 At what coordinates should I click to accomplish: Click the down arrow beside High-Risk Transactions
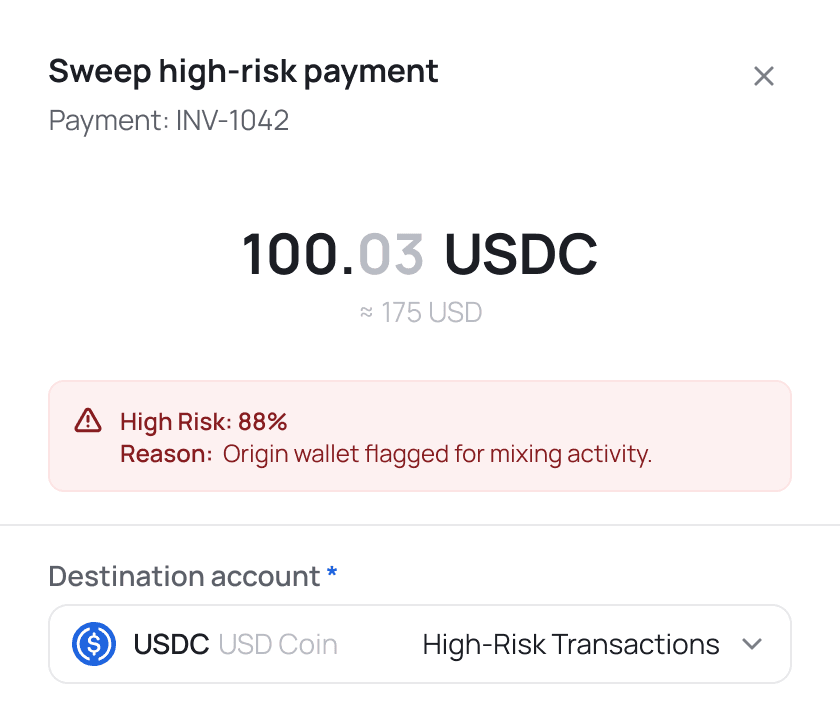coord(752,644)
